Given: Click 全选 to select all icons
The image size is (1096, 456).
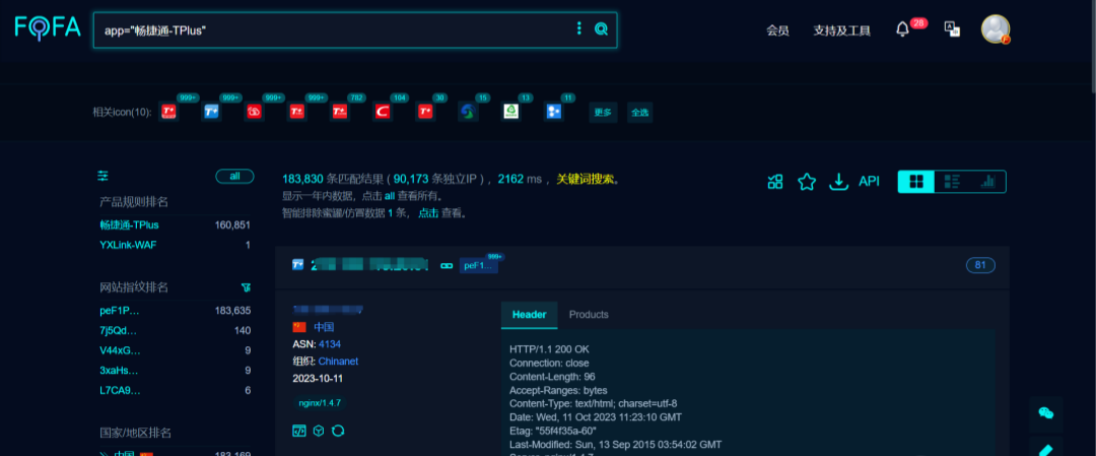Looking at the screenshot, I should [640, 112].
